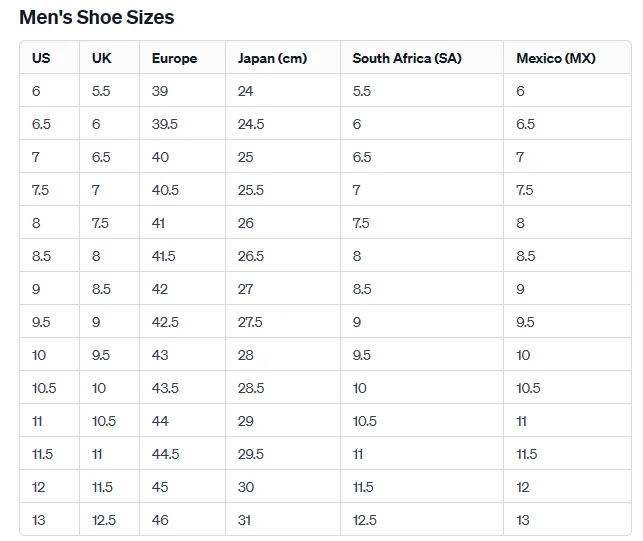Select the US column header
Viewport: 643px width, 541px height.
tap(41, 58)
